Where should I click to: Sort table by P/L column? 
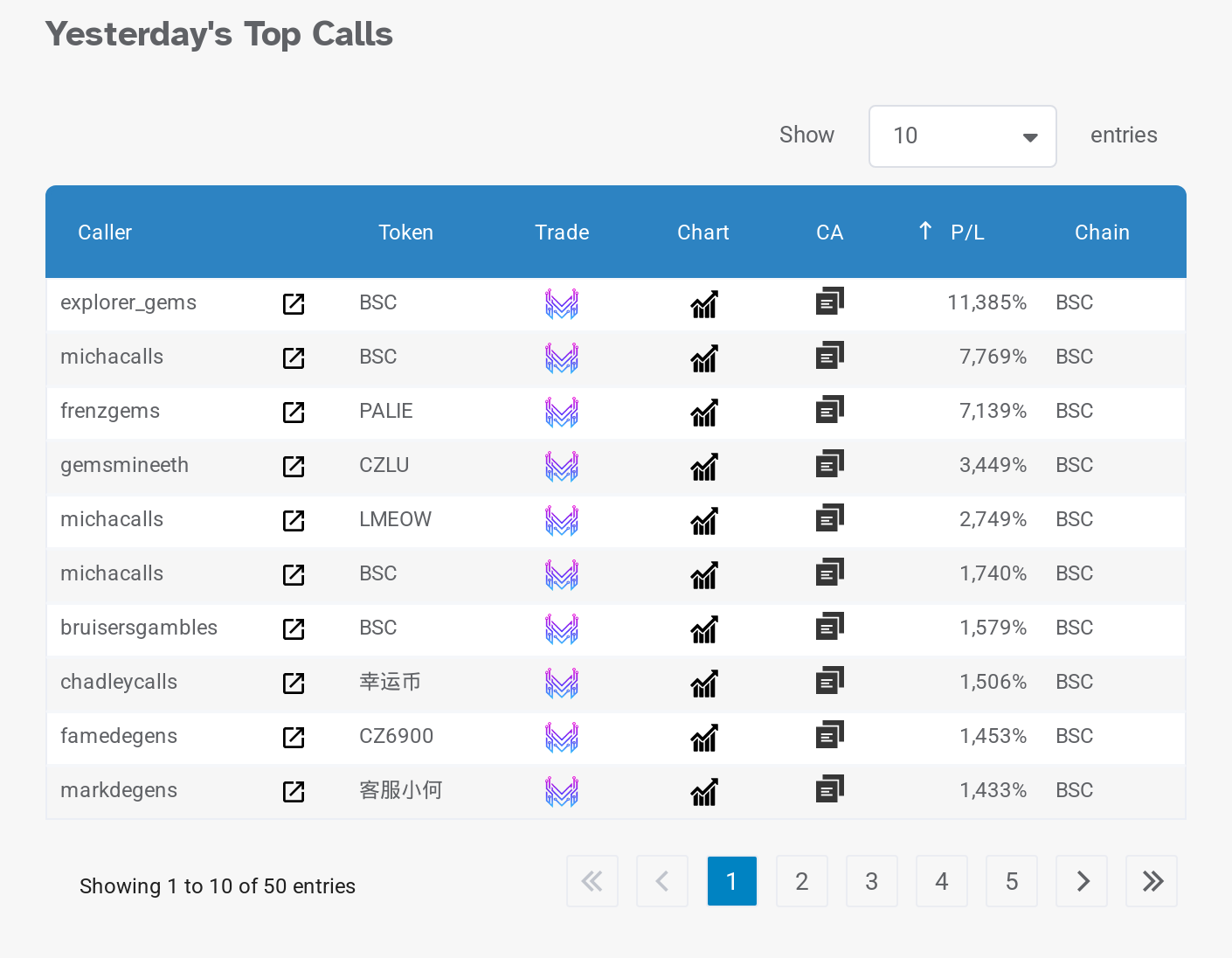966,233
